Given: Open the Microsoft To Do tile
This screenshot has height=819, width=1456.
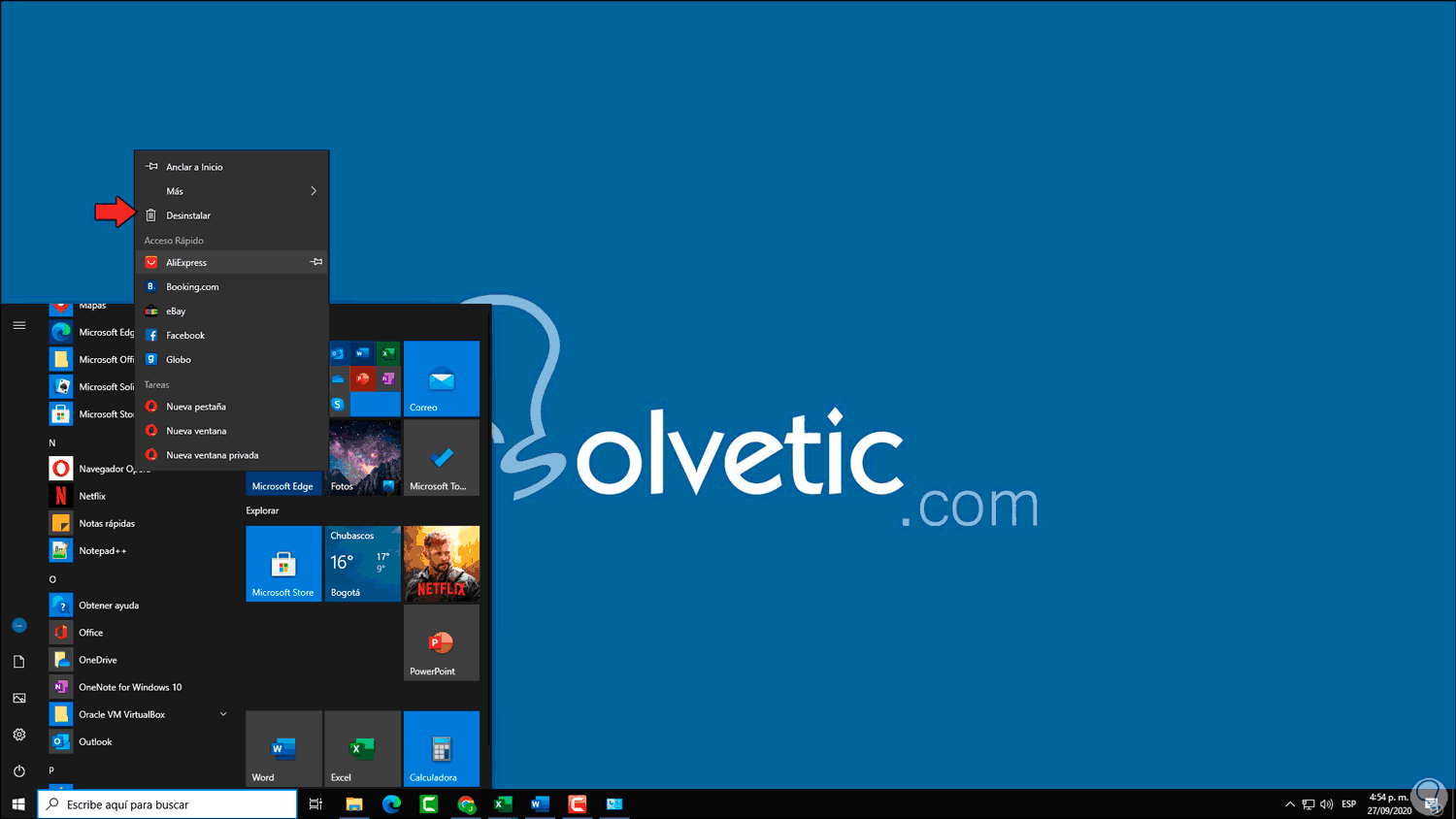Looking at the screenshot, I should [x=442, y=457].
